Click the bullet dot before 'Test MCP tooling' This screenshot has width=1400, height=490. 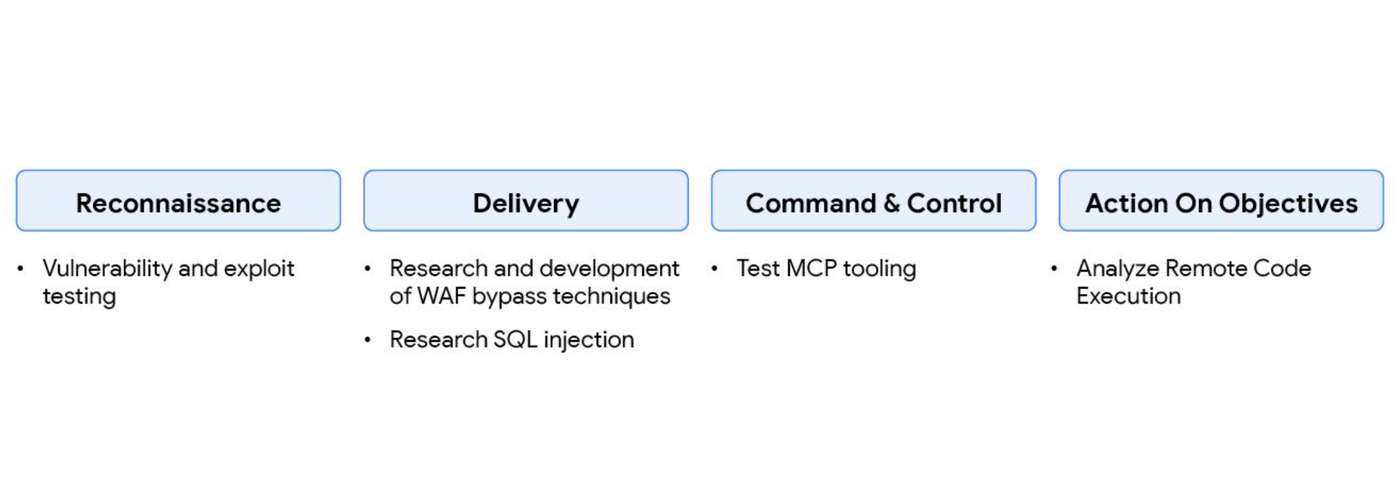(x=716, y=269)
